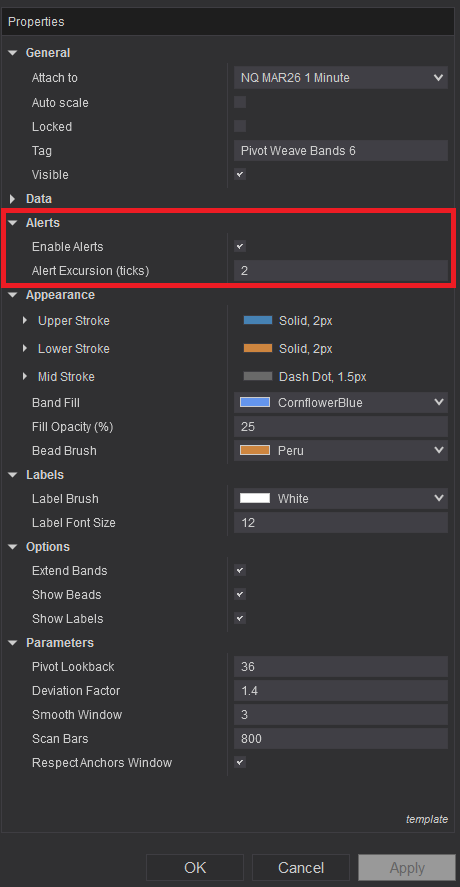Expand the Lower Stroke settings
460x887 pixels.
point(25,348)
